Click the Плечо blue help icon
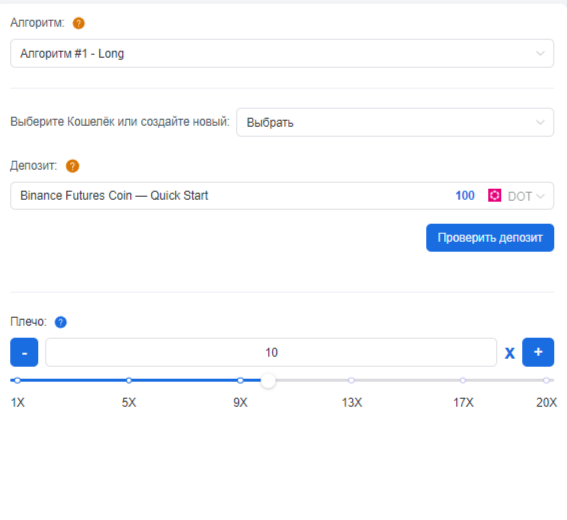Screen dimensions: 567x520 pos(61,322)
